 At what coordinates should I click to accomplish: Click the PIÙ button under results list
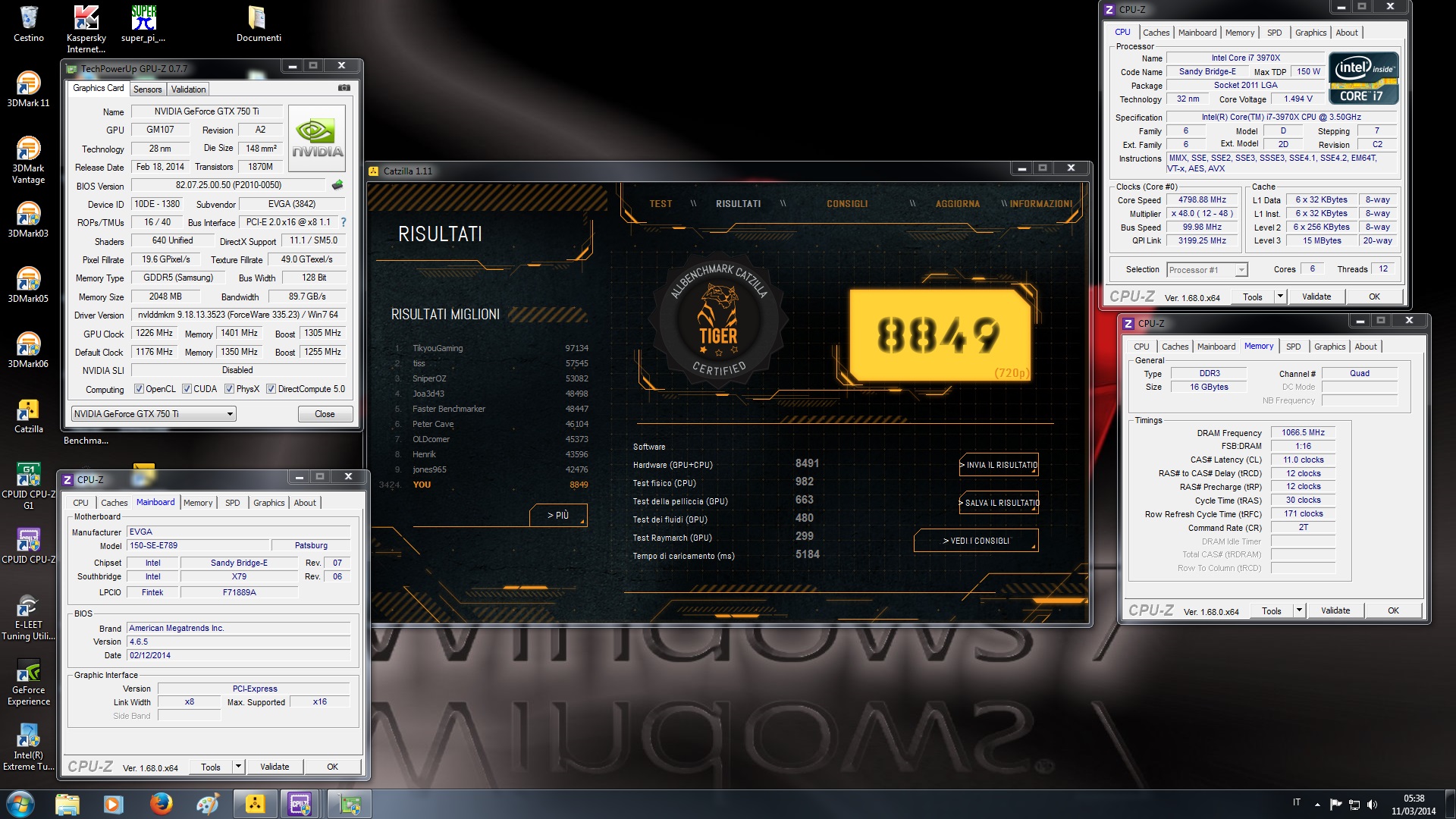(x=558, y=515)
